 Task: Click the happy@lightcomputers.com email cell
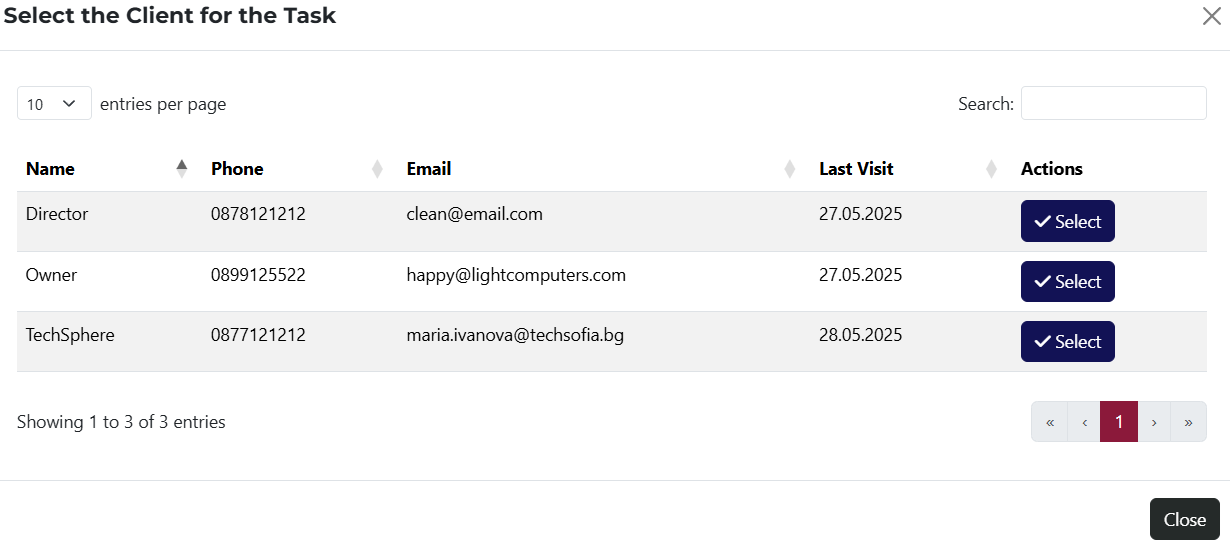[516, 275]
